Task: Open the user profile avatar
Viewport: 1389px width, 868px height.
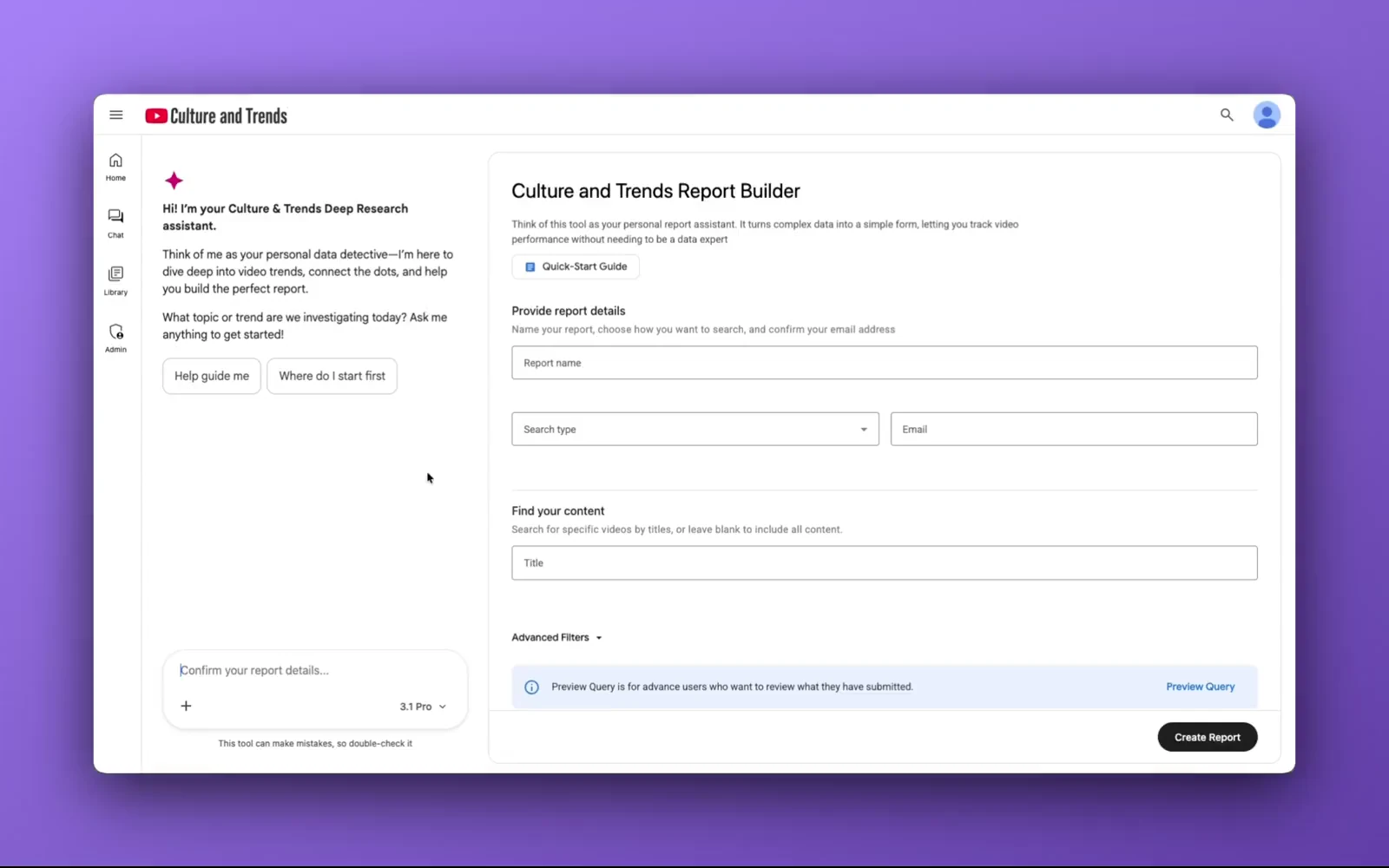Action: 1267,115
